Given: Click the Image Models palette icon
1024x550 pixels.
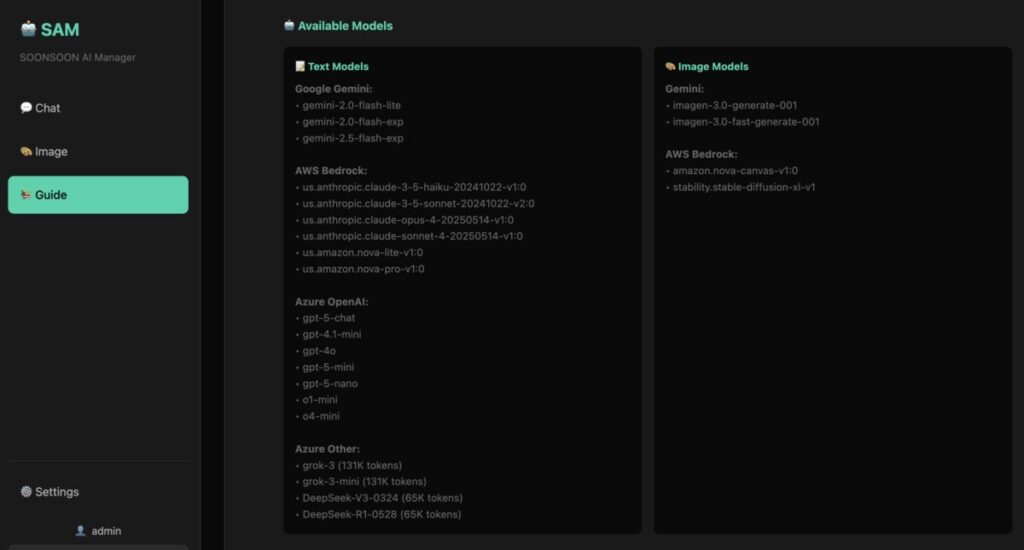Looking at the screenshot, I should [x=670, y=66].
